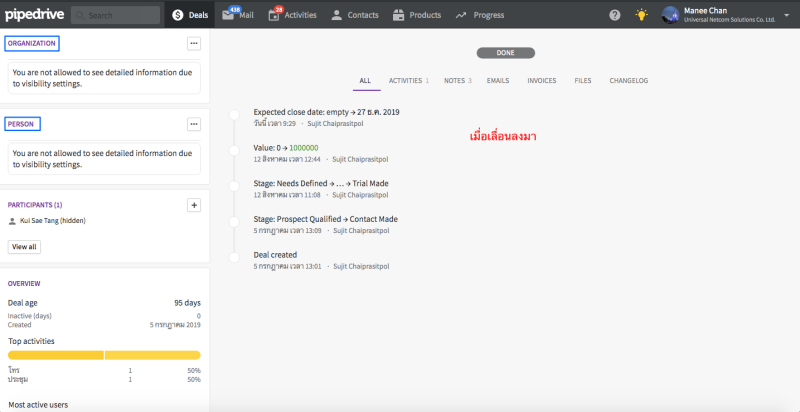Click the yellow Top activities bar
This screenshot has height=412, width=800.
pyautogui.click(x=104, y=355)
